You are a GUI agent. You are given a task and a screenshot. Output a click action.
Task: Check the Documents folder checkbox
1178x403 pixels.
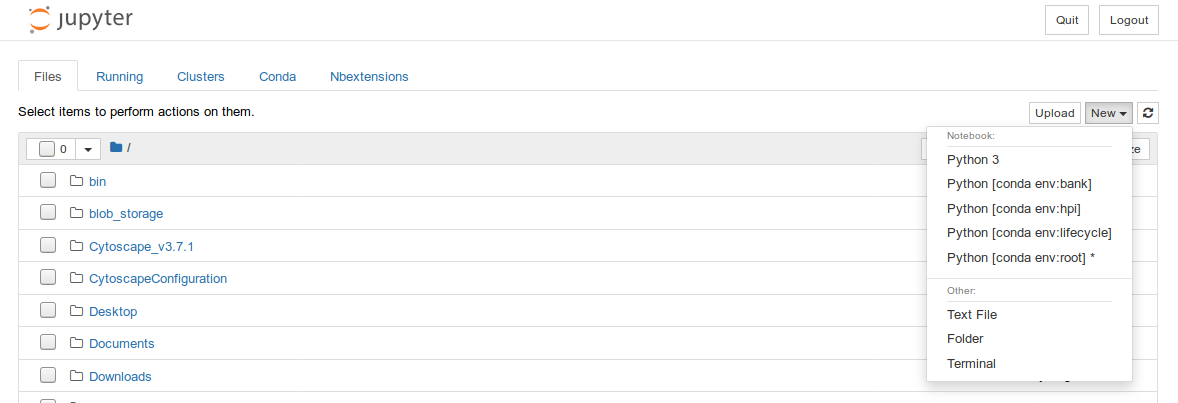(48, 343)
